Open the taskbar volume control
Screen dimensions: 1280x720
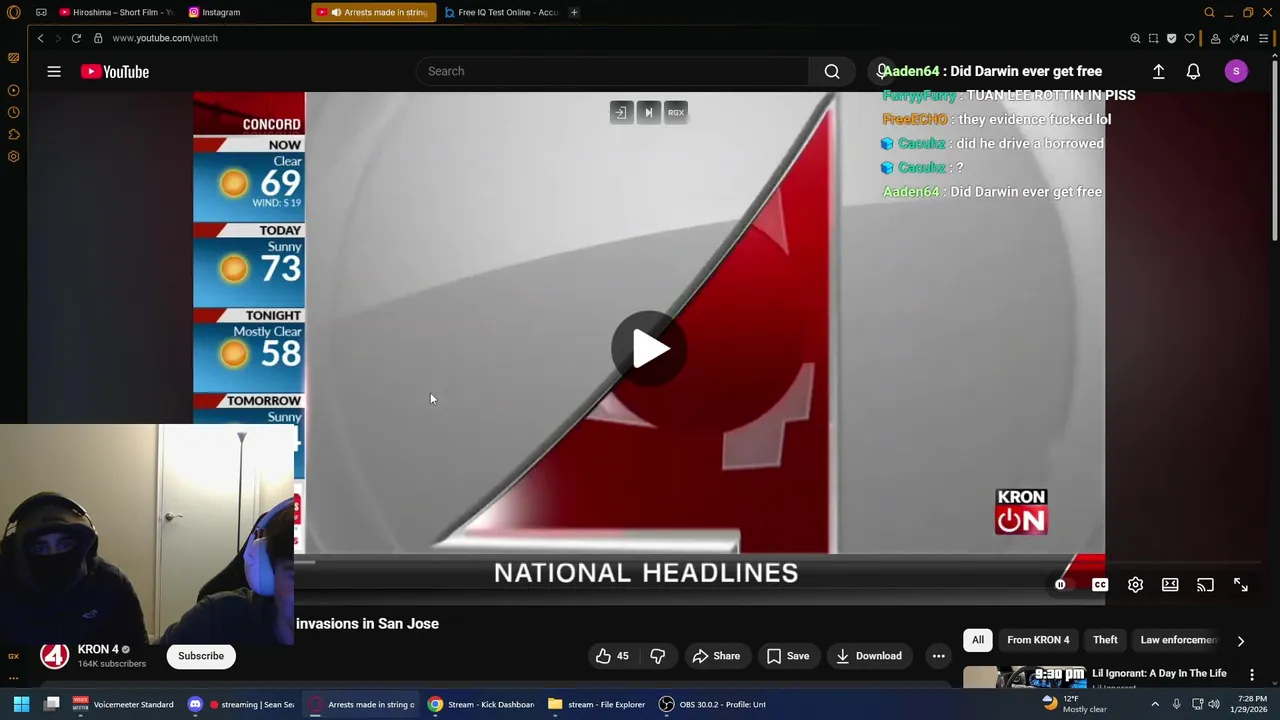[x=1214, y=704]
